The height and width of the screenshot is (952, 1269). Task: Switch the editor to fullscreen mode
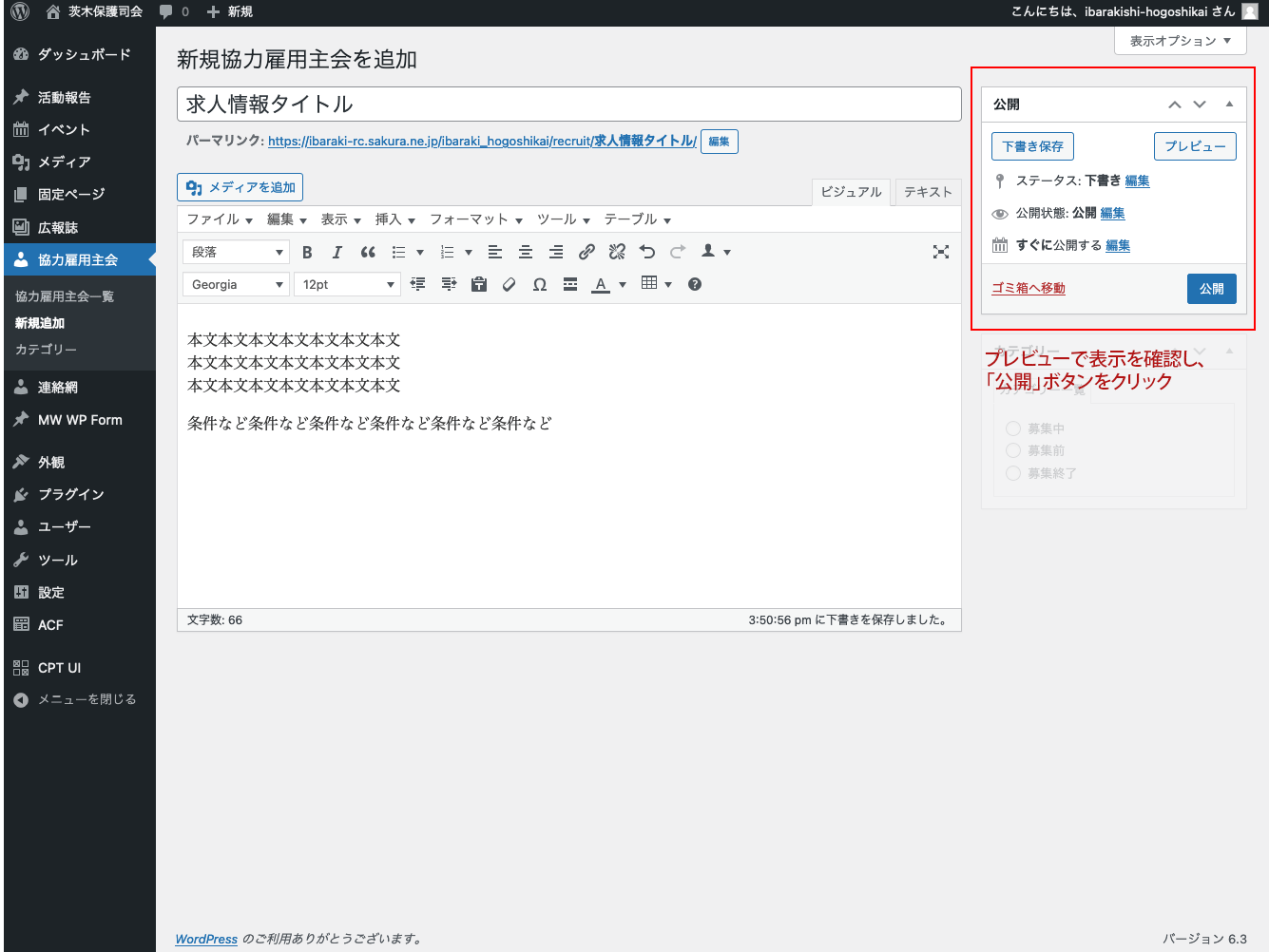pos(940,251)
